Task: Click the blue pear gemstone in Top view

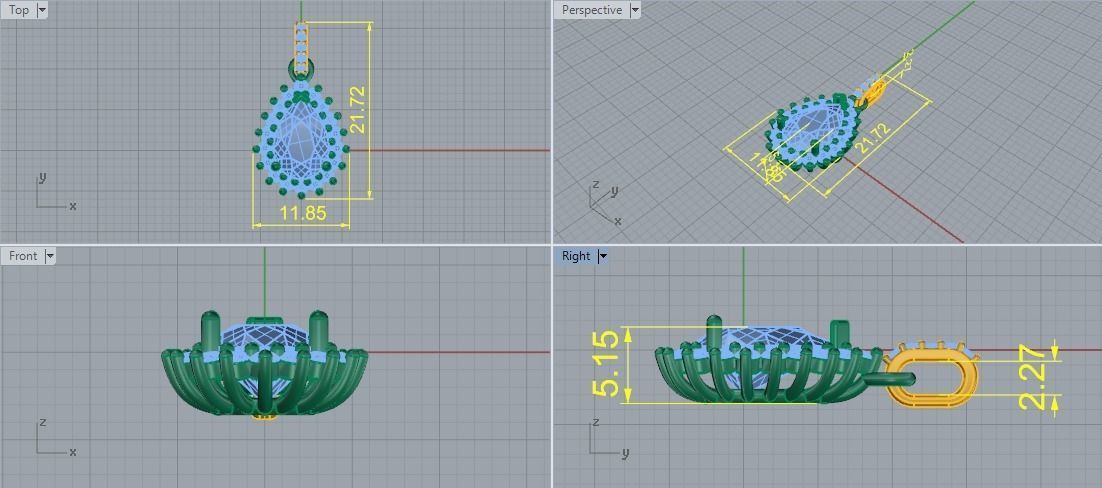Action: coord(302,136)
